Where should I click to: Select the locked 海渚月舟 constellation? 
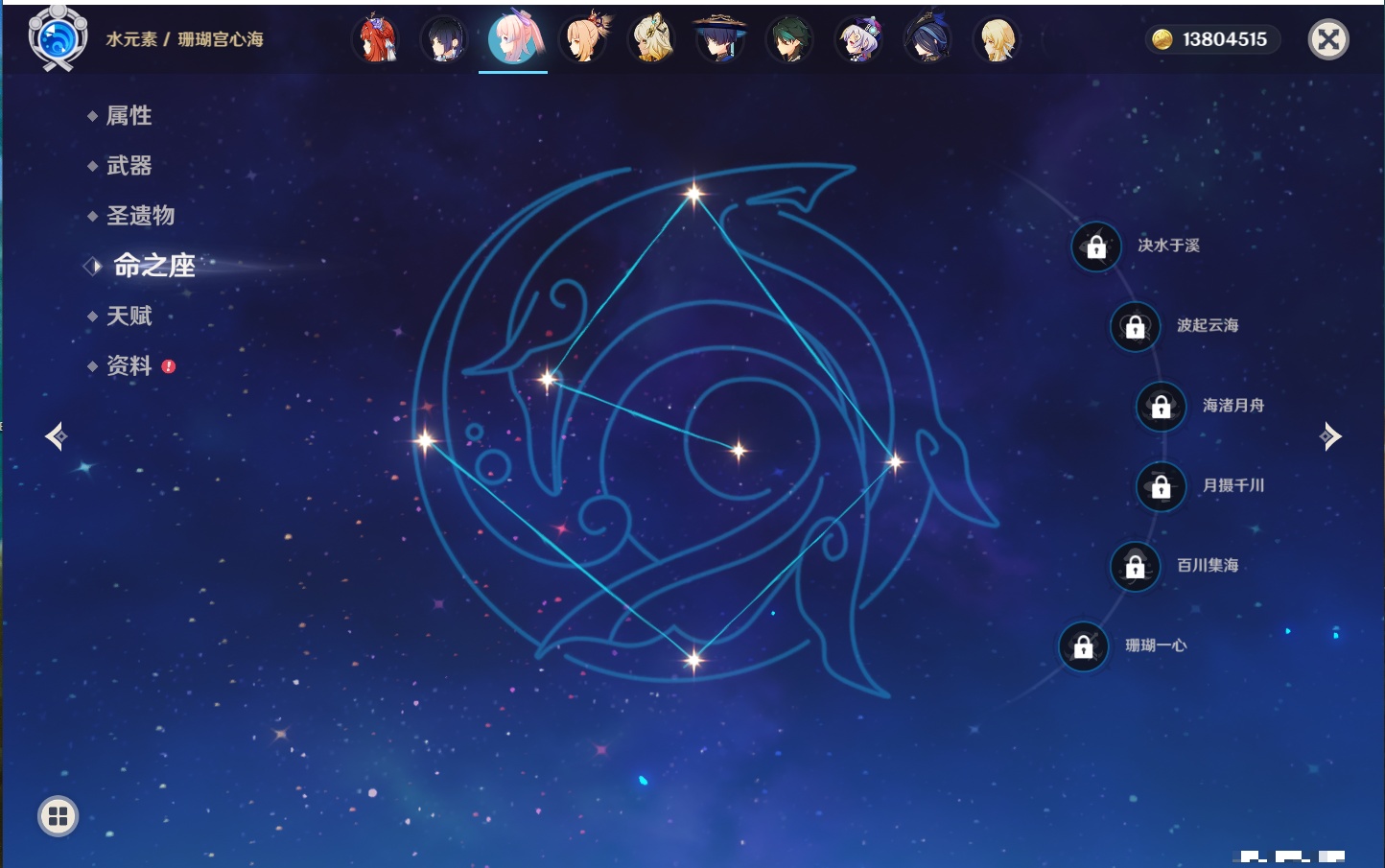[1161, 407]
